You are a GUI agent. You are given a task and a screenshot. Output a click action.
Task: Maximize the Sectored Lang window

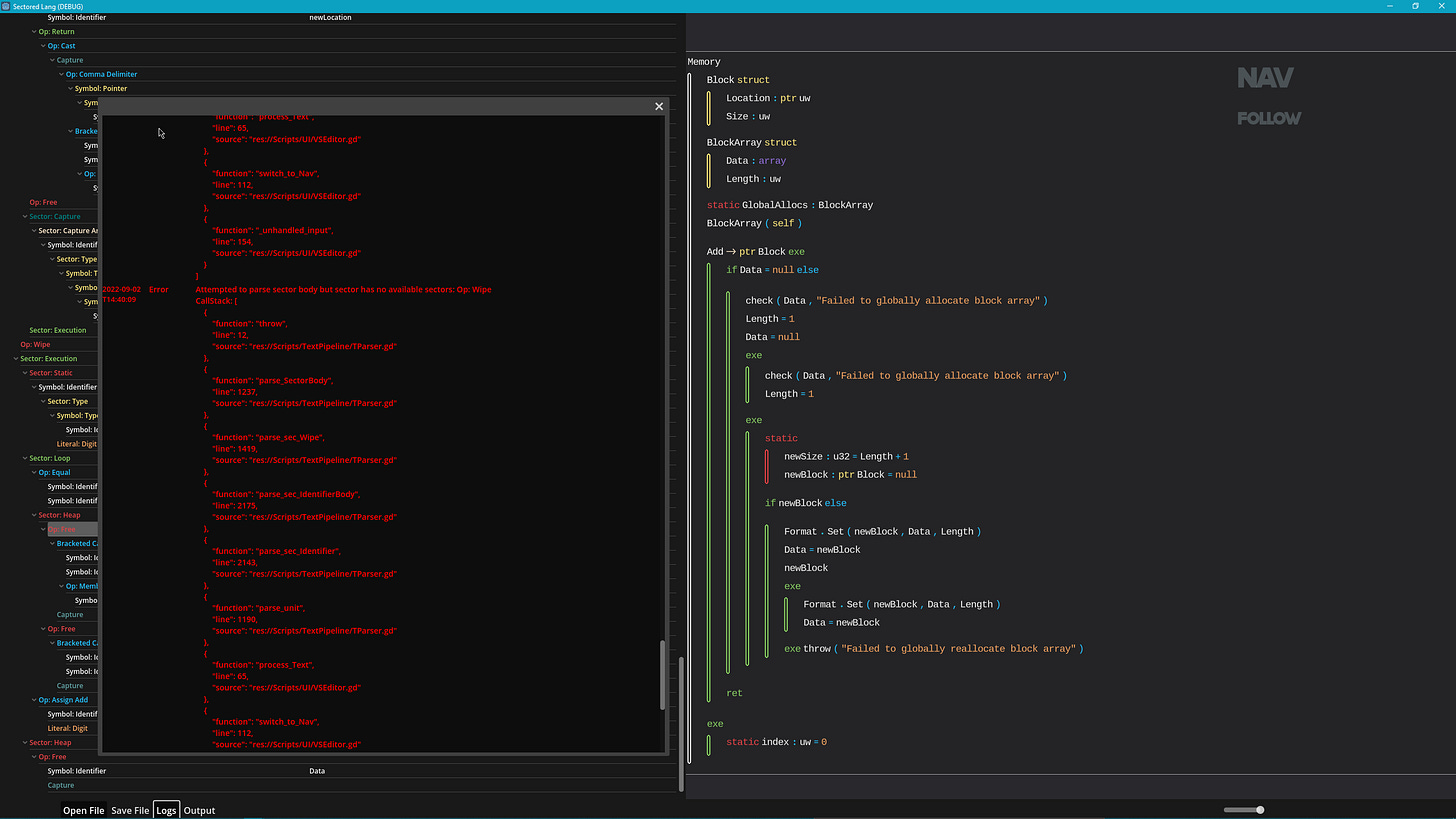coord(1415,6)
